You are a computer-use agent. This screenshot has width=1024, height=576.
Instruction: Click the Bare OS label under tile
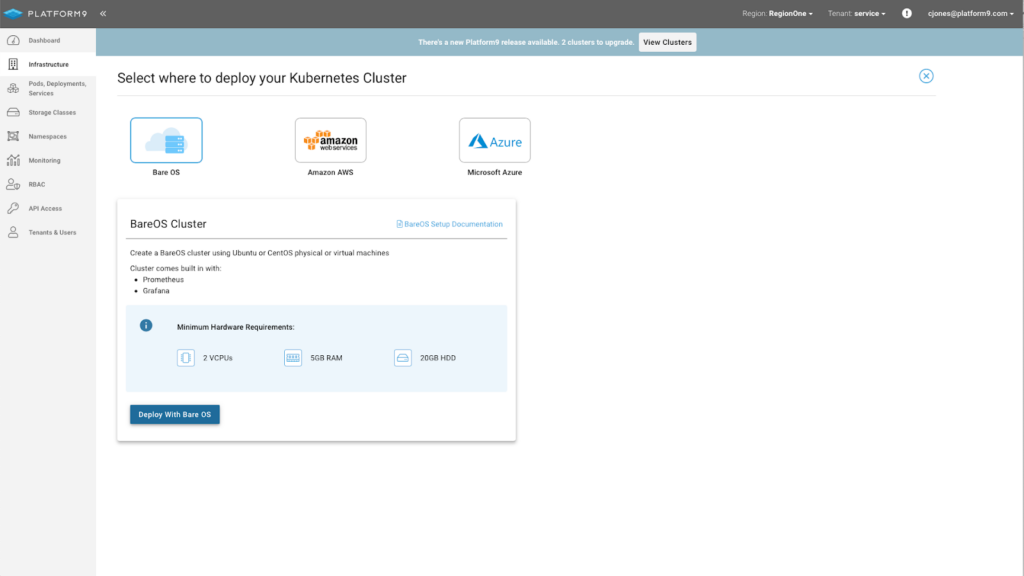(166, 172)
